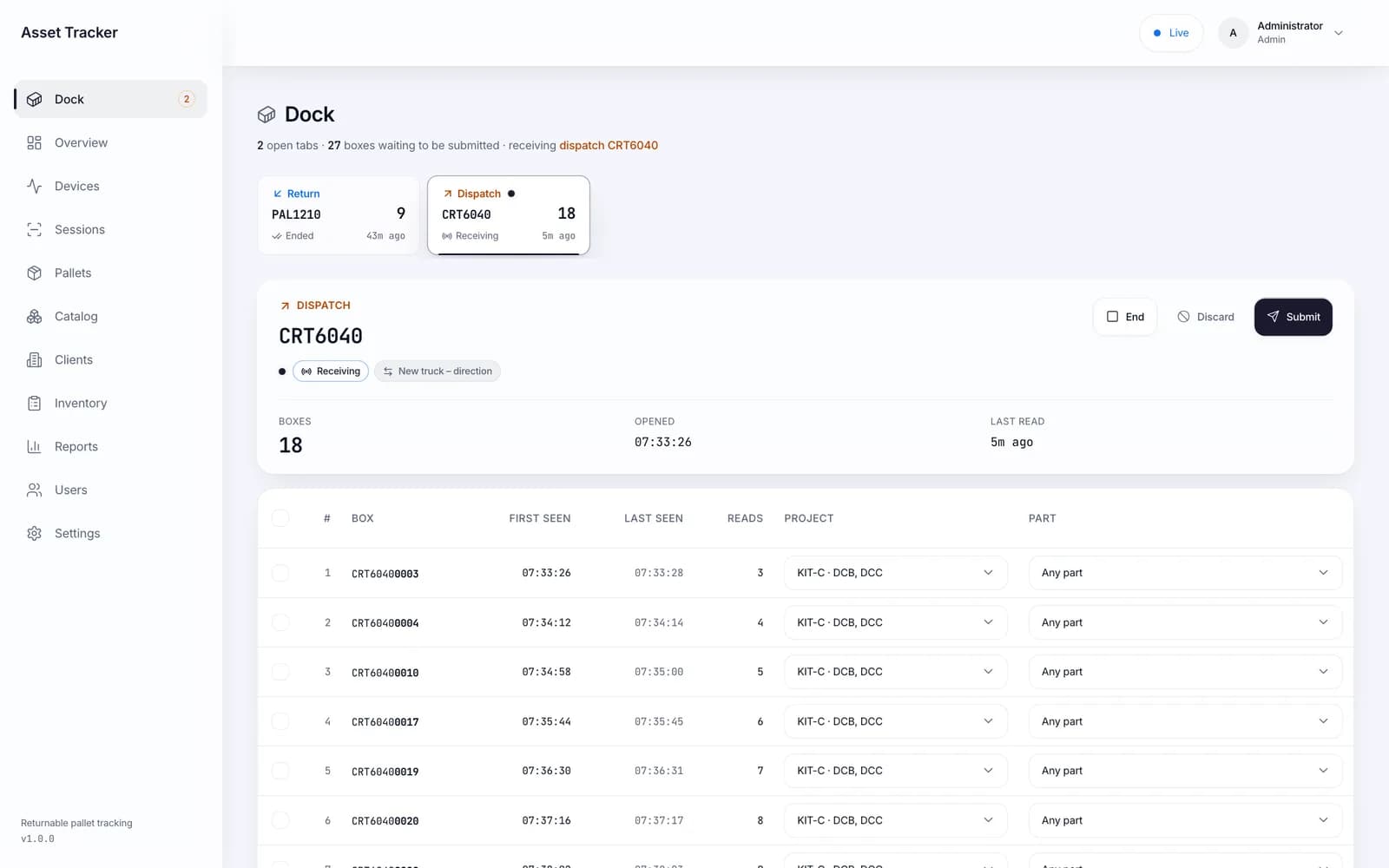Click the arrow icon next to DISPATCH label
Viewport: 1389px width, 868px height.
click(x=285, y=306)
